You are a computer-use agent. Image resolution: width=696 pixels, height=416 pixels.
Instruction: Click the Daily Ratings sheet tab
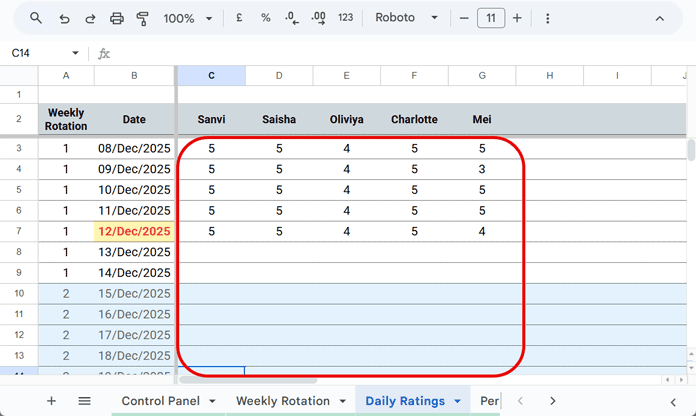[405, 401]
